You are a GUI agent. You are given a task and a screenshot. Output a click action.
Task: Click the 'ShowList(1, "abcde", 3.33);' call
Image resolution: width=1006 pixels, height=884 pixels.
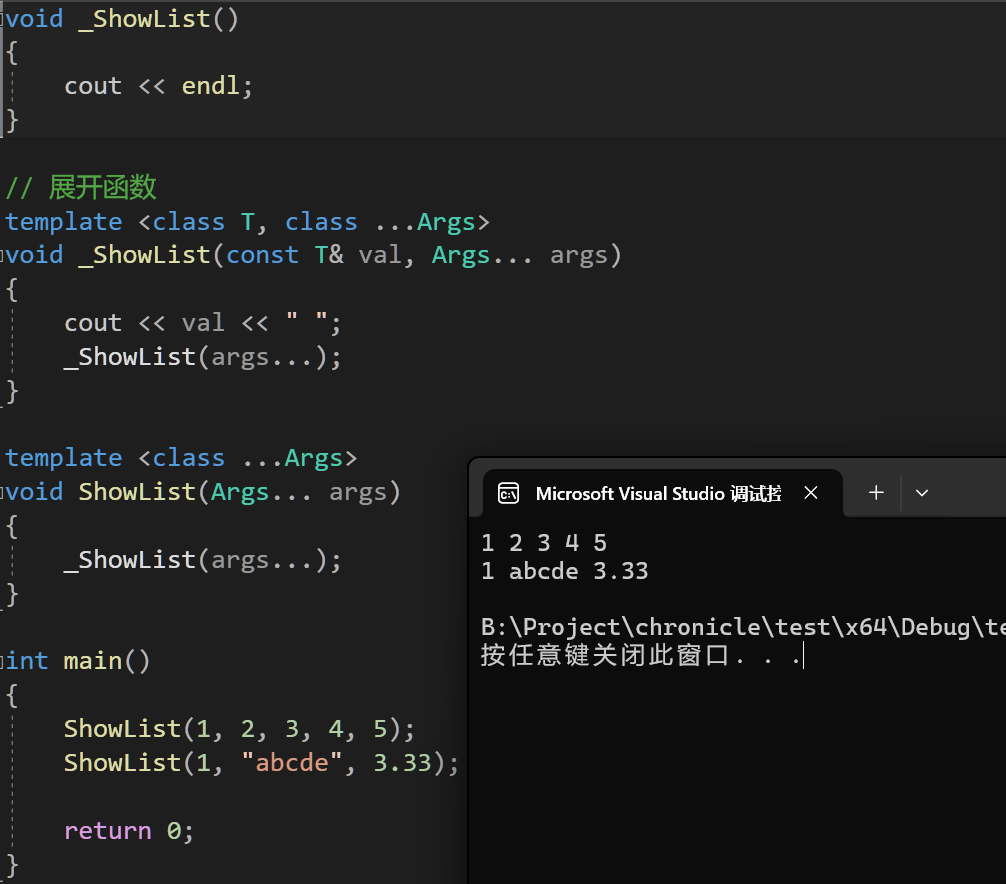(x=261, y=763)
